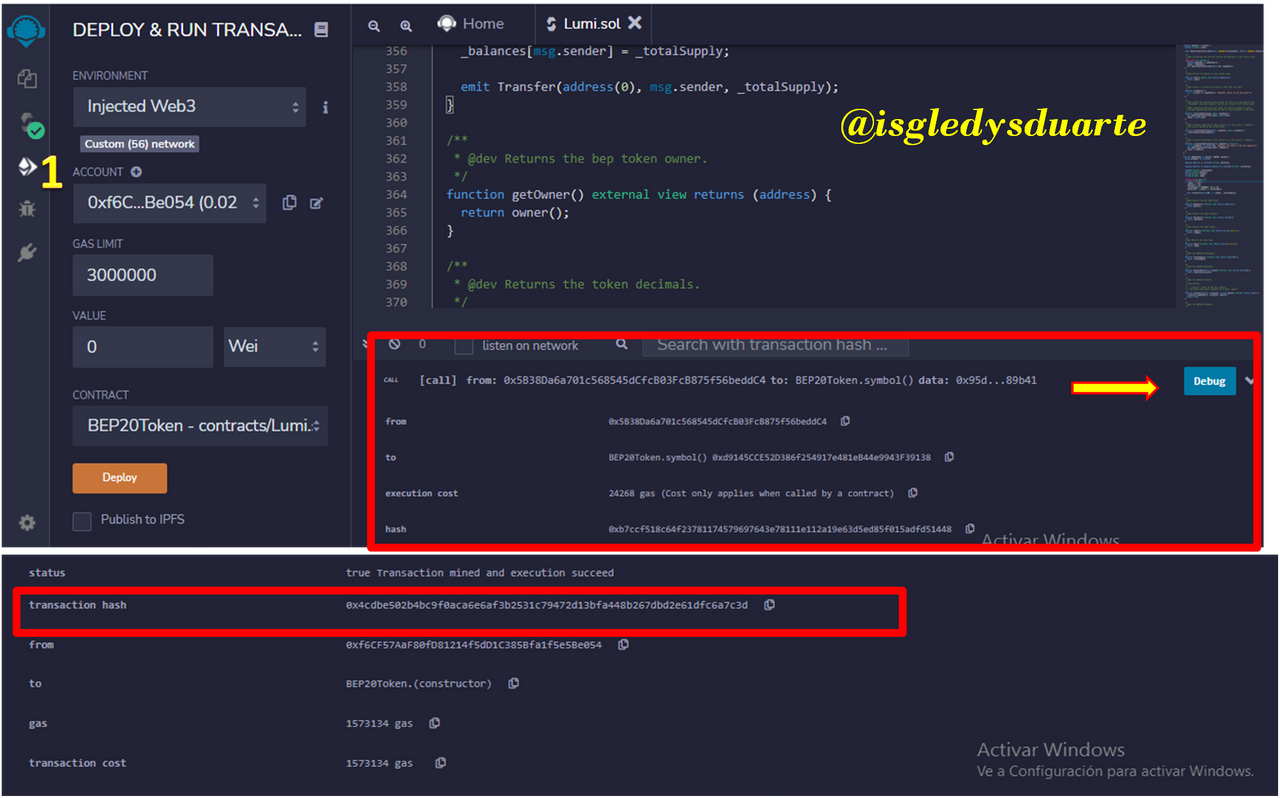Click the orange Deploy button
Image resolution: width=1280 pixels, height=798 pixels.
(120, 478)
